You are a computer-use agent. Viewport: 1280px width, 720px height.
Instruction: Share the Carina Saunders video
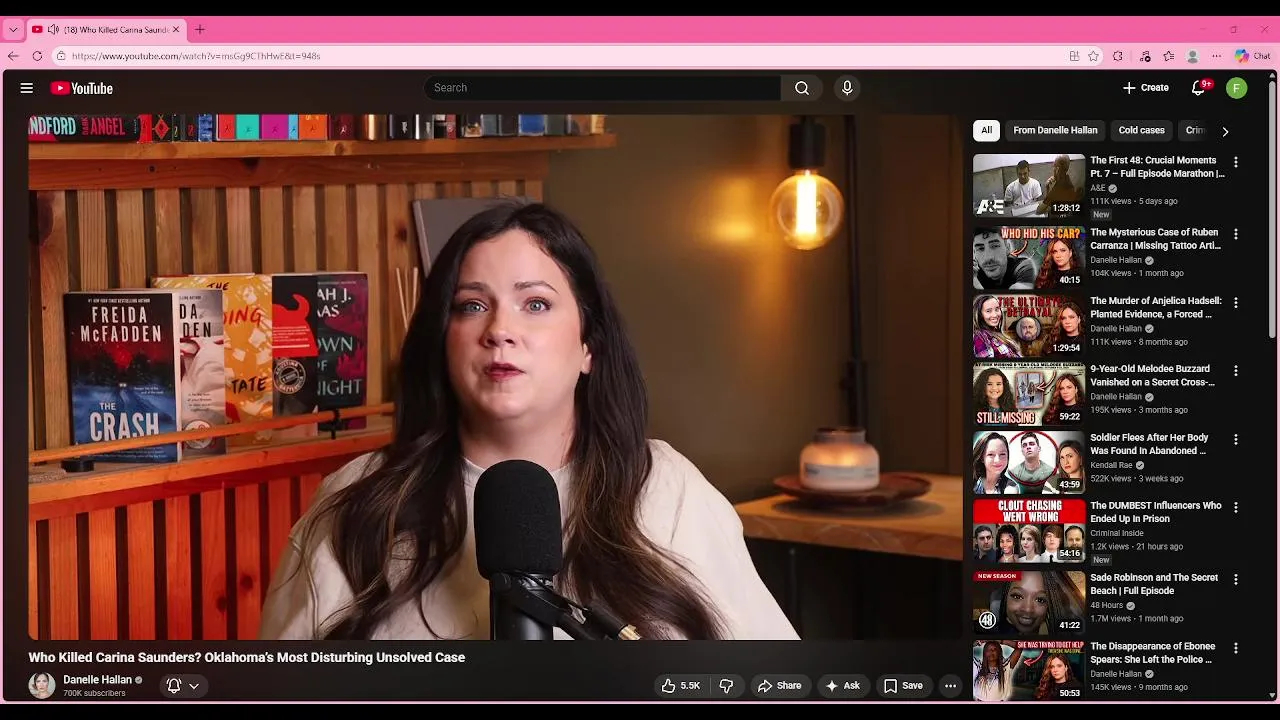779,686
